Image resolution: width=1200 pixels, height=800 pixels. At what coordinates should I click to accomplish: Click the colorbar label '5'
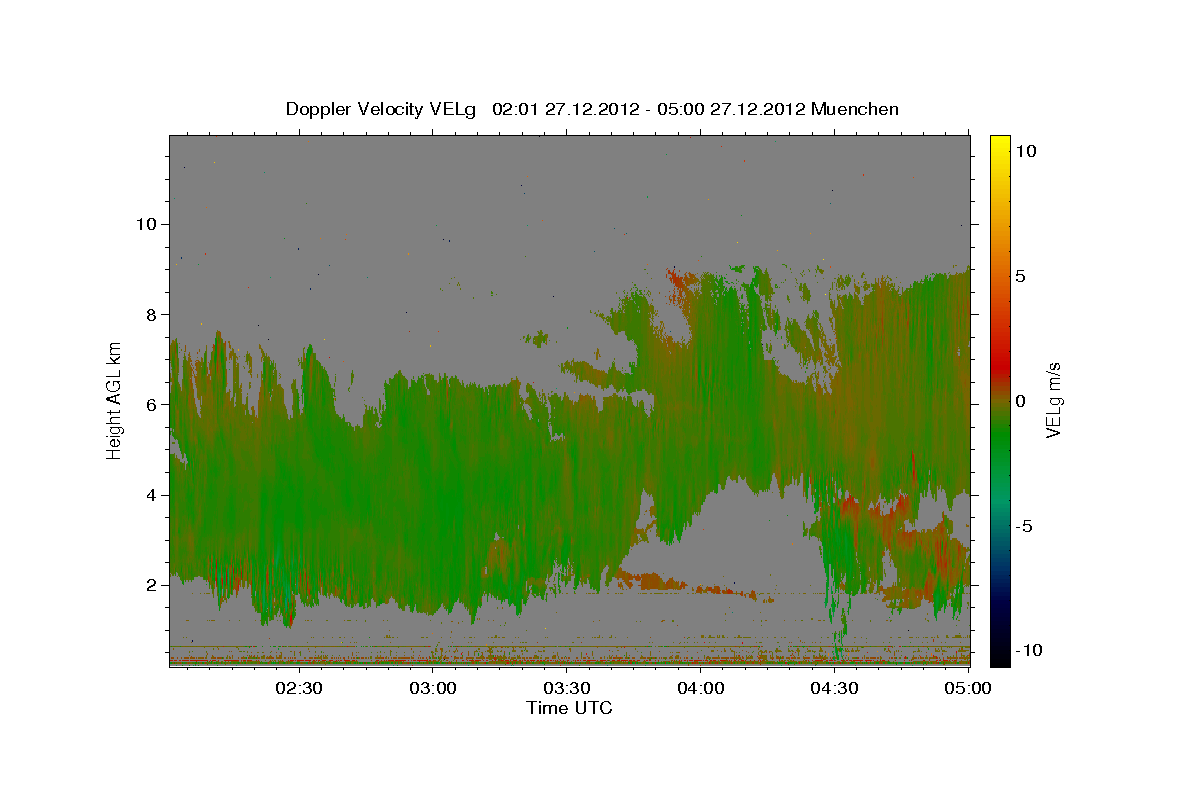point(1022,276)
